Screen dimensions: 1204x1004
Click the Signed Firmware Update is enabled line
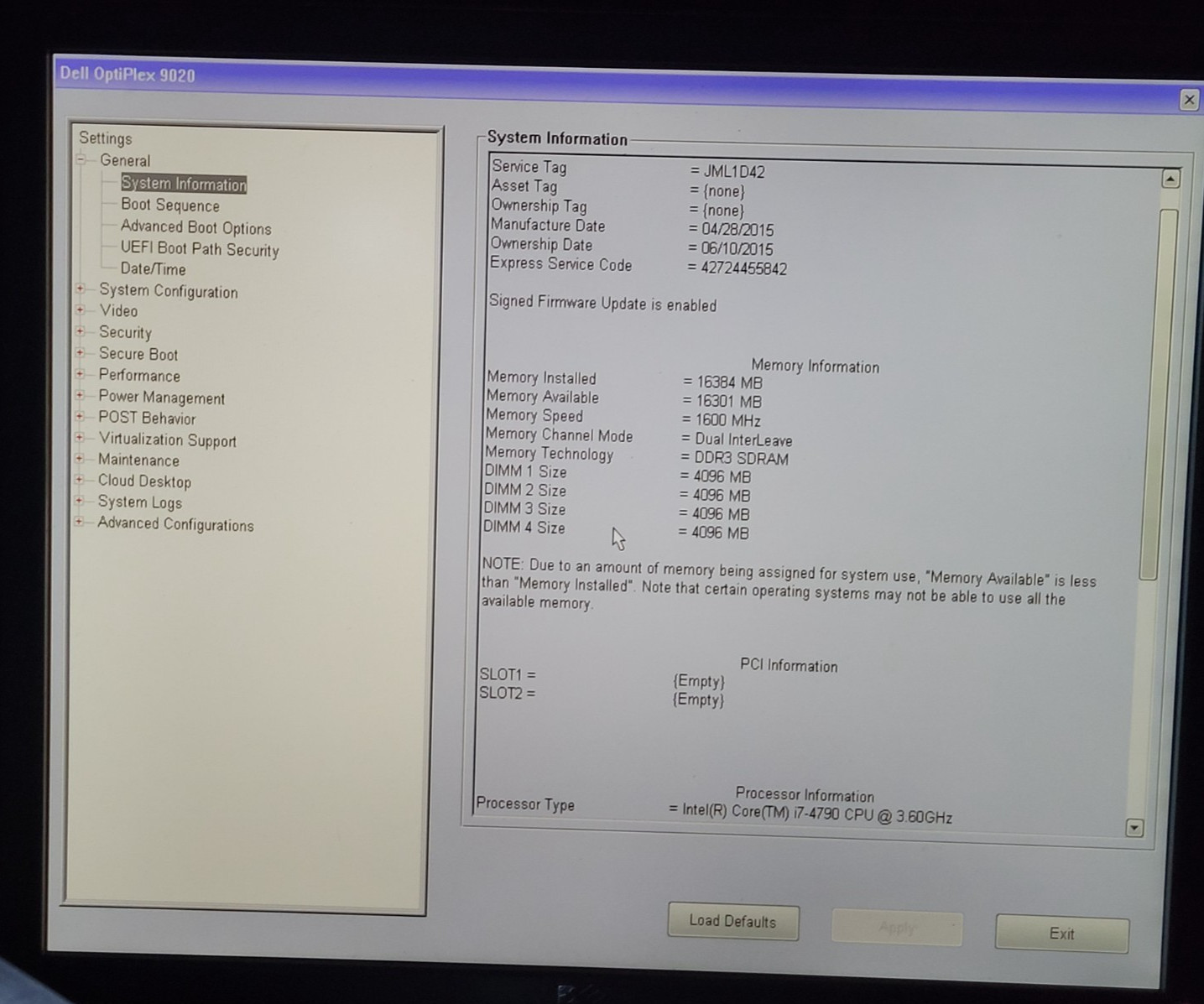(602, 304)
